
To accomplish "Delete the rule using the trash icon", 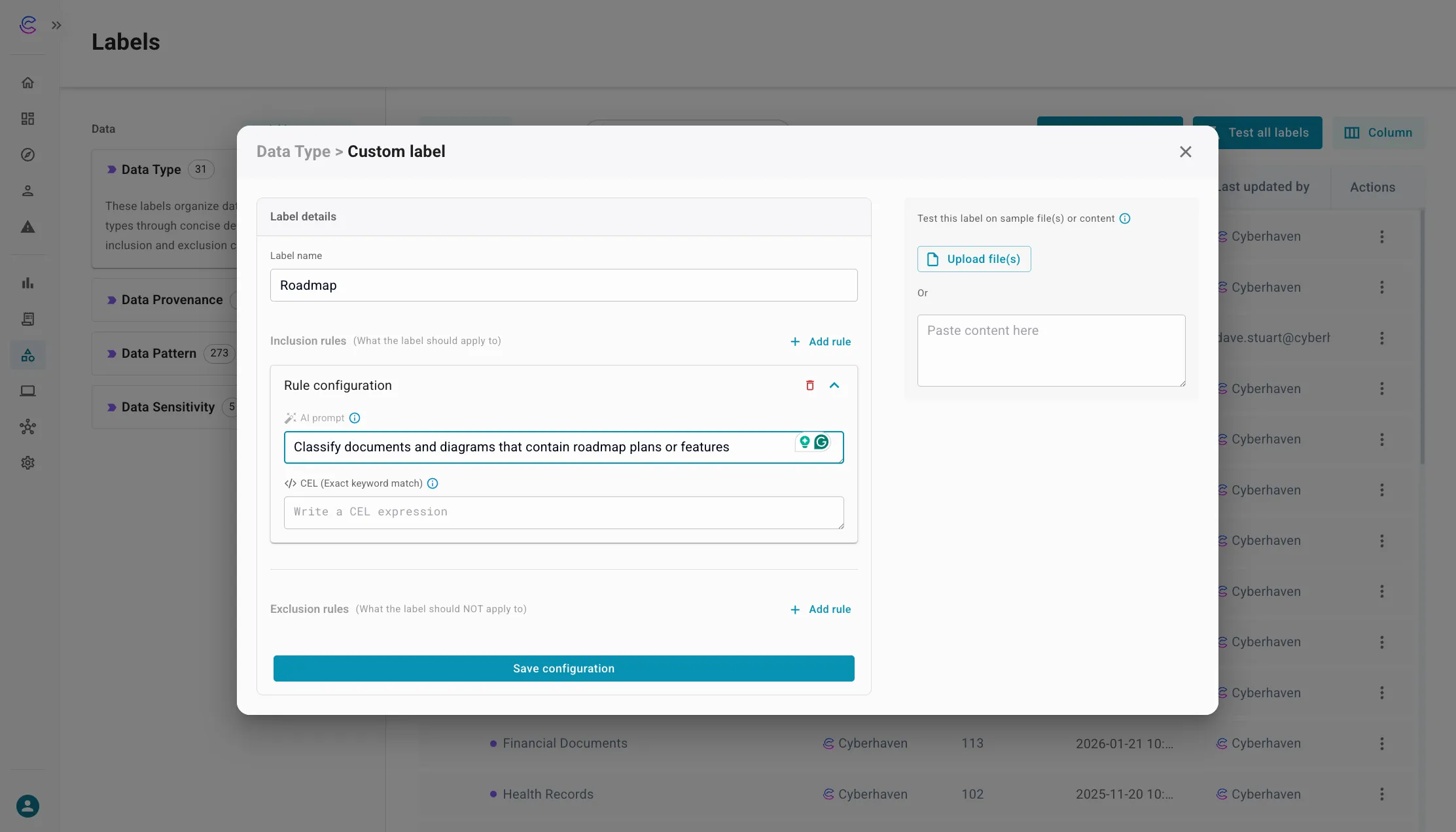I will (810, 385).
